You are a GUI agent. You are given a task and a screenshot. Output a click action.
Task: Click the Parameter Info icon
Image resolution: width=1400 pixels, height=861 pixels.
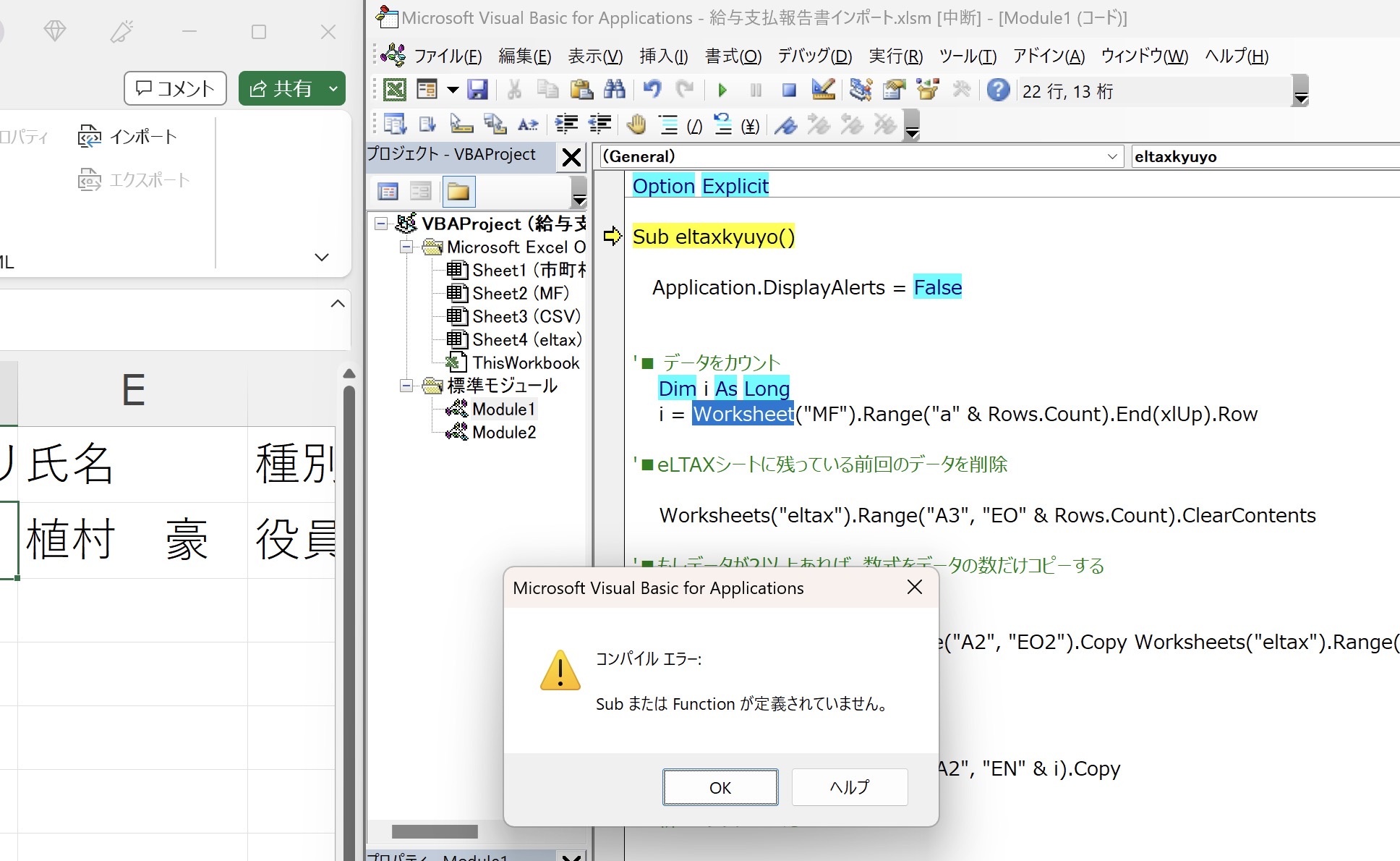coord(495,124)
